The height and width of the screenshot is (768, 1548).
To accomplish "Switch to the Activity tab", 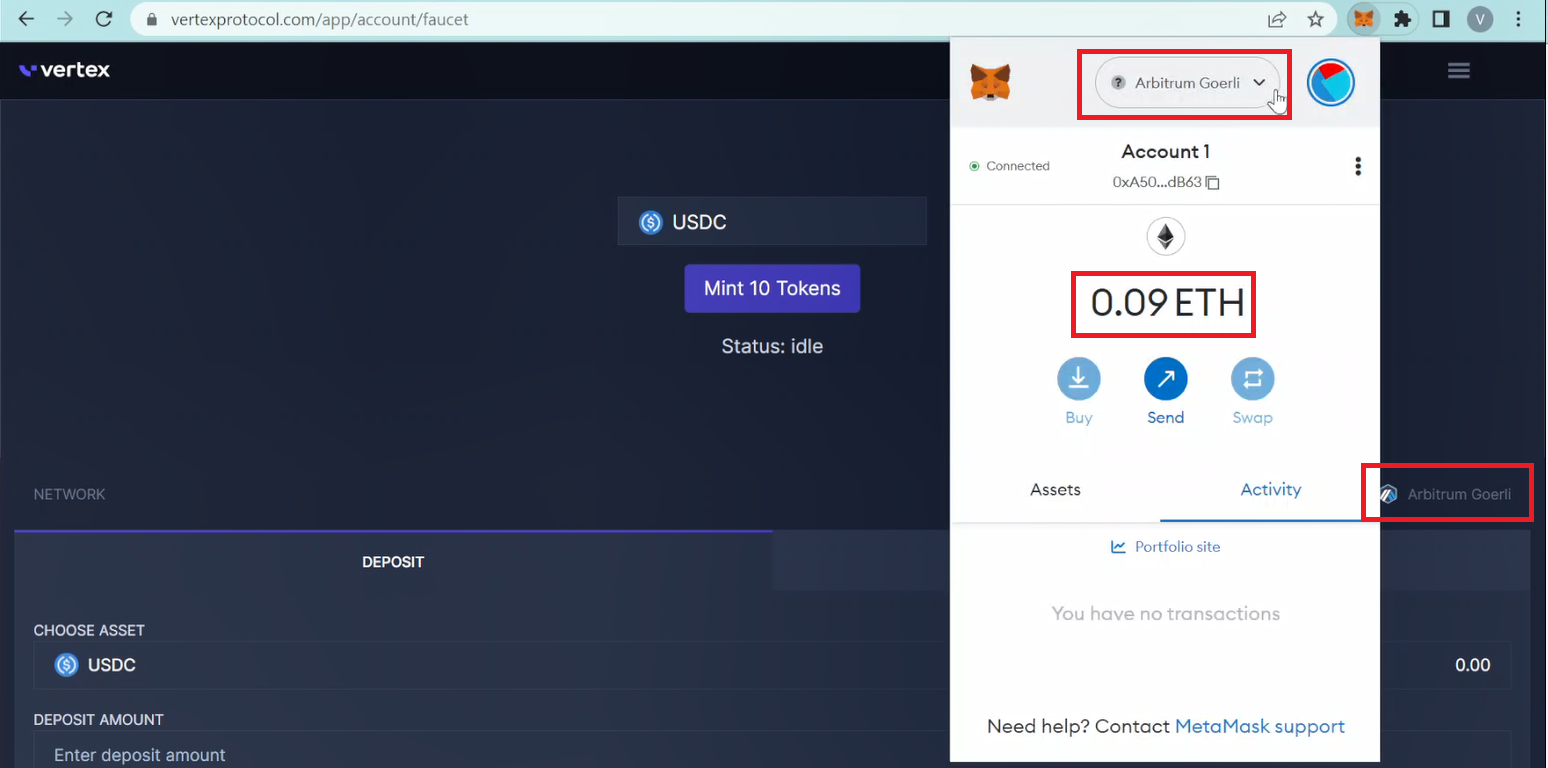I will point(1270,490).
